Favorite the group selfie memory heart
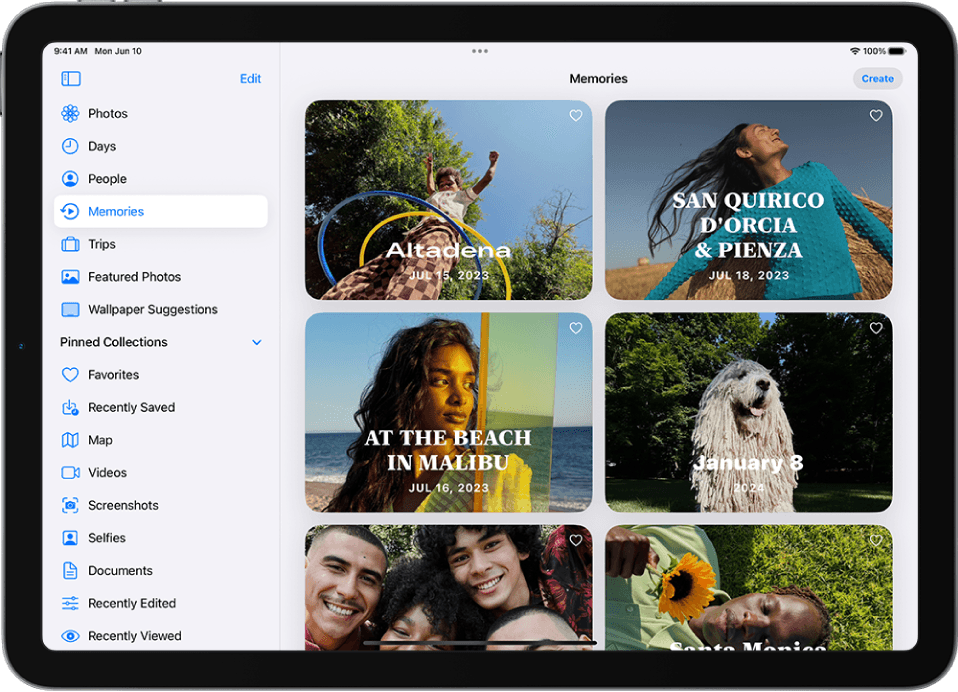Screen dimensions: 958x692 (x=576, y=540)
